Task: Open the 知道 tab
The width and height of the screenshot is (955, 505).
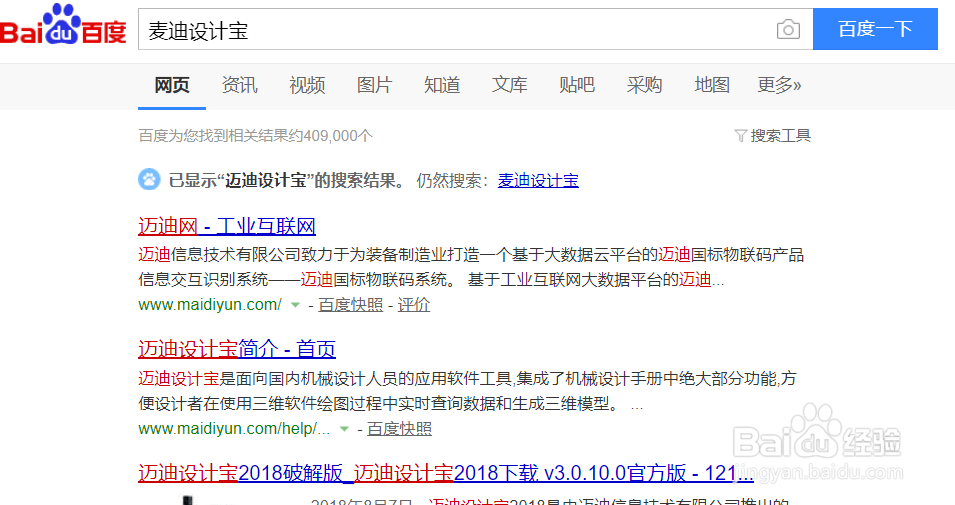Action: coord(442,85)
